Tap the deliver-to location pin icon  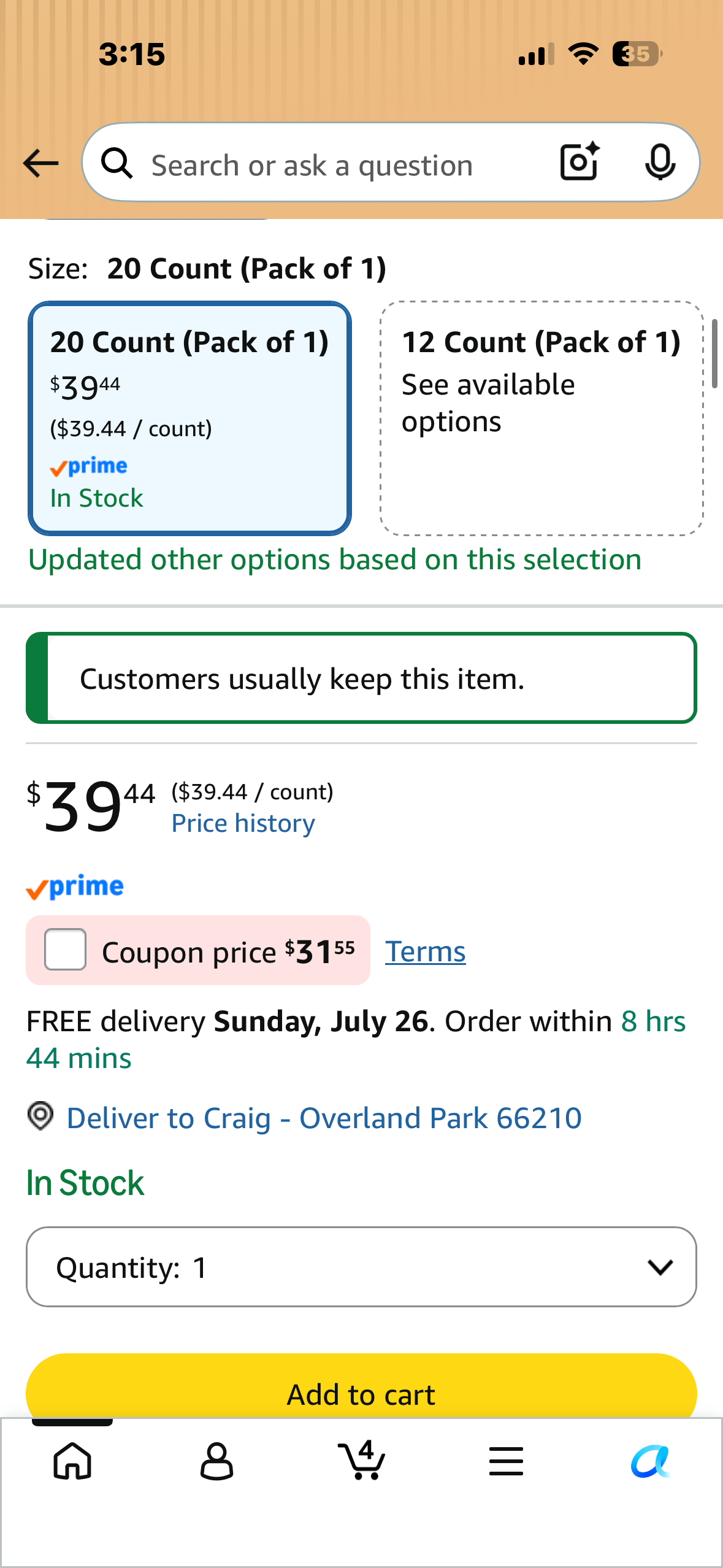pos(40,1116)
